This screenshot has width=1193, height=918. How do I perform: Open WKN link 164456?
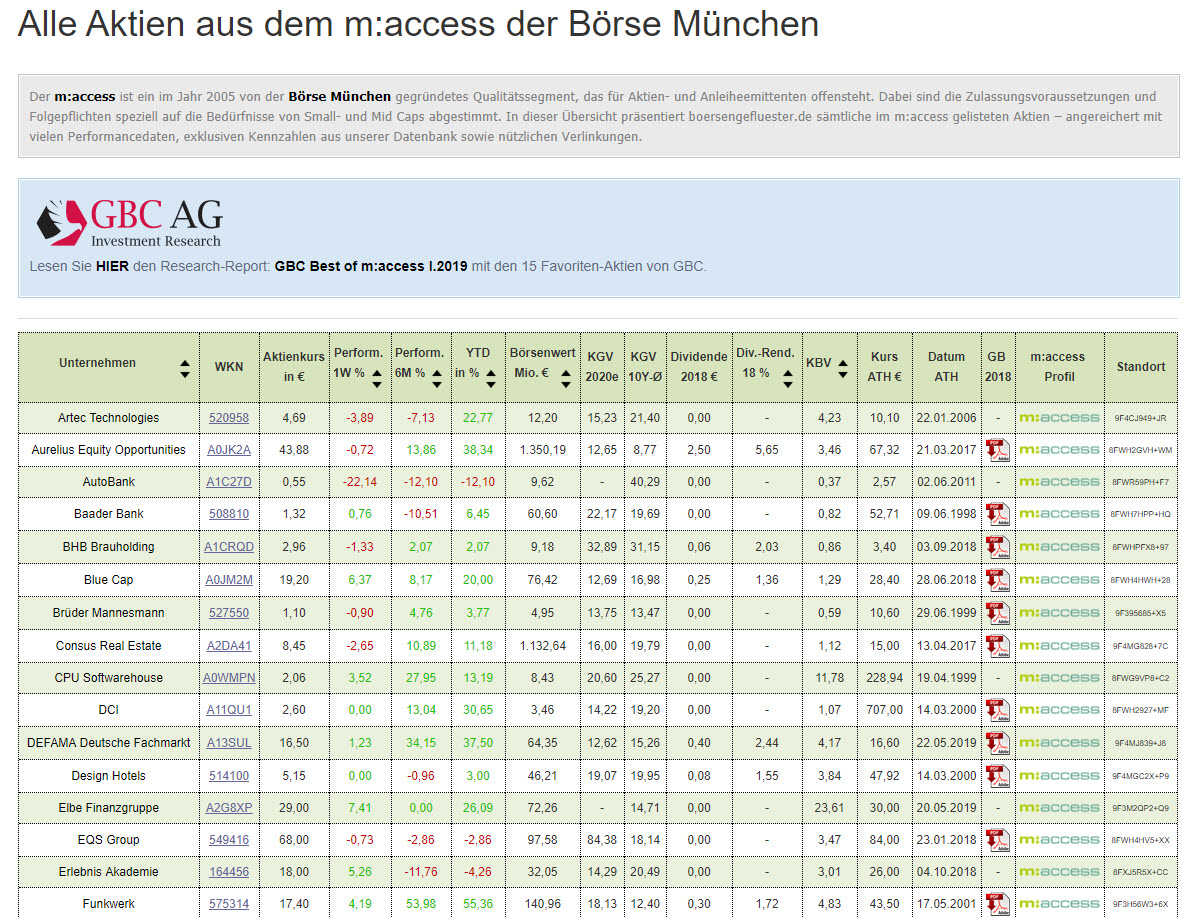tap(229, 872)
